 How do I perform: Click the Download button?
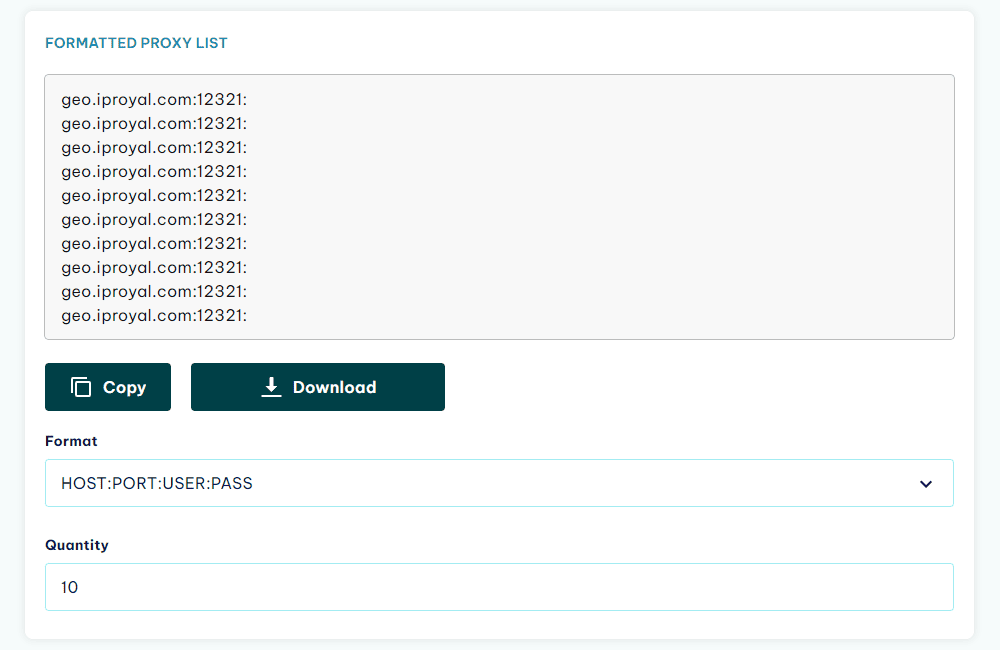[318, 387]
